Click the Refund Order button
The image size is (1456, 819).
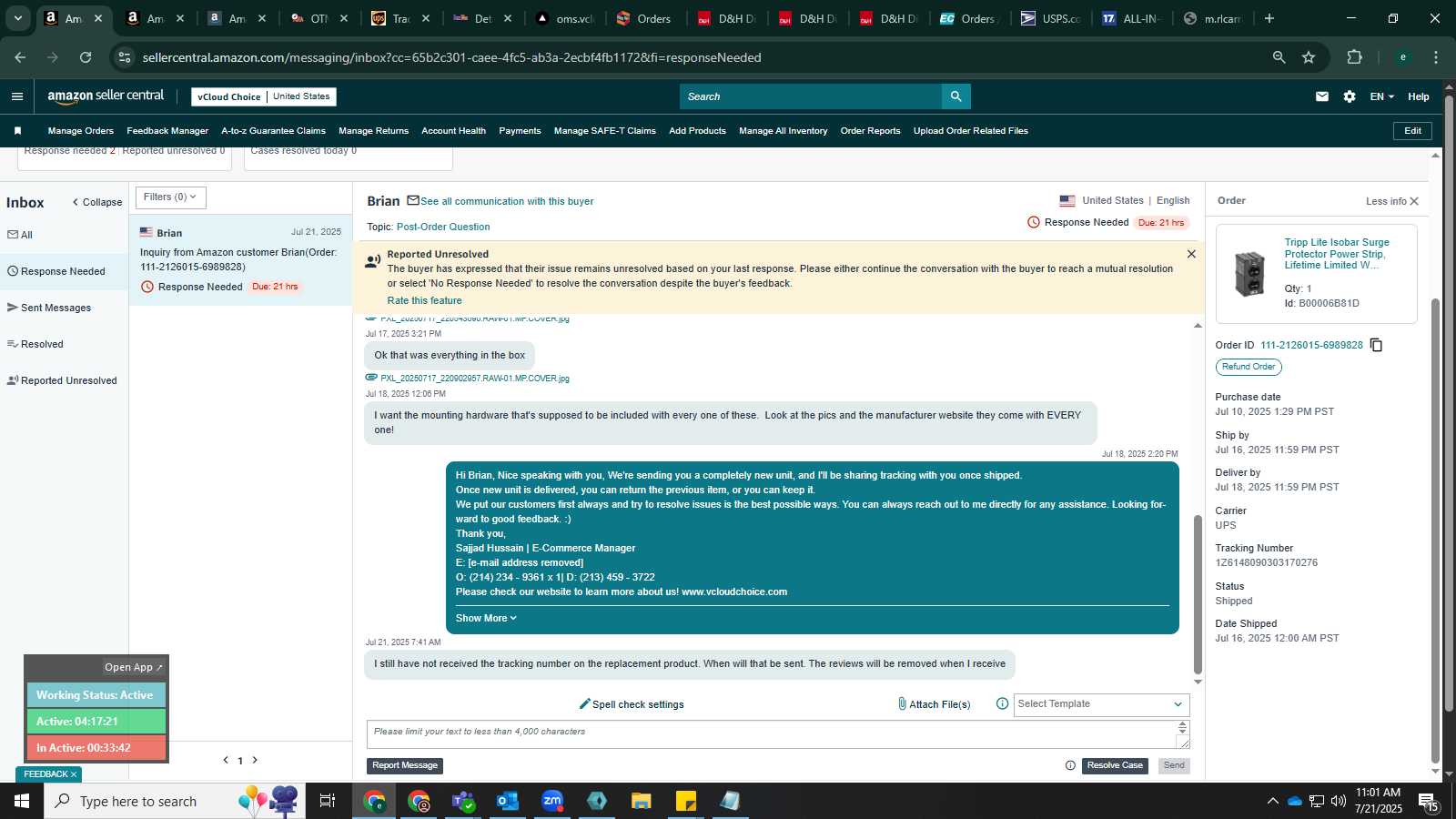1249,367
